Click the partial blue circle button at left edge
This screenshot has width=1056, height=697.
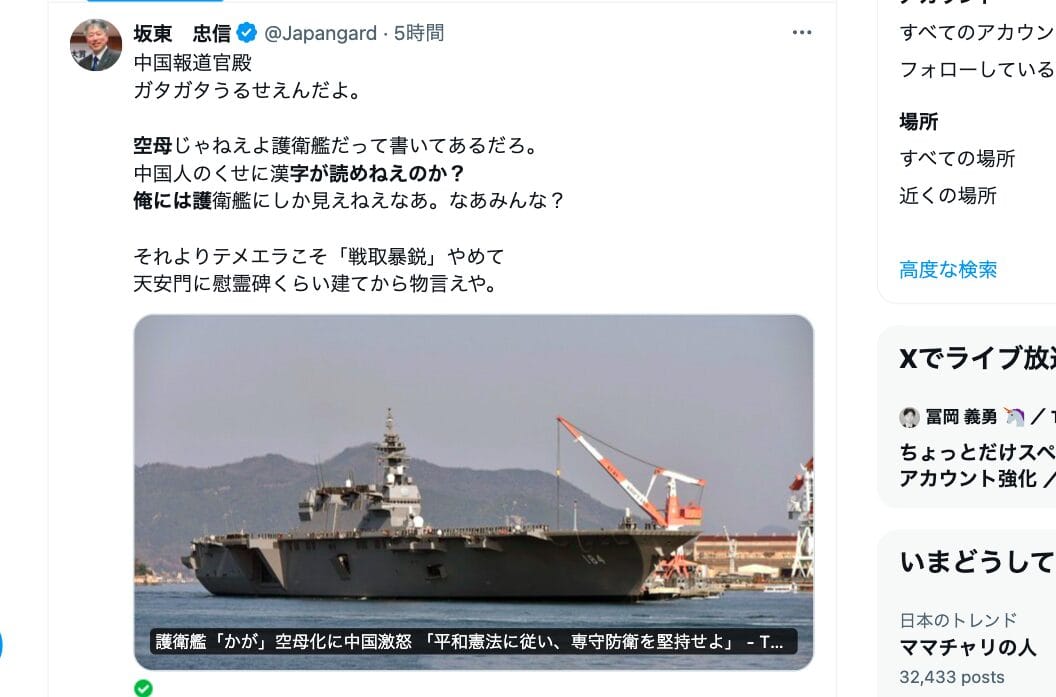coord(1,645)
